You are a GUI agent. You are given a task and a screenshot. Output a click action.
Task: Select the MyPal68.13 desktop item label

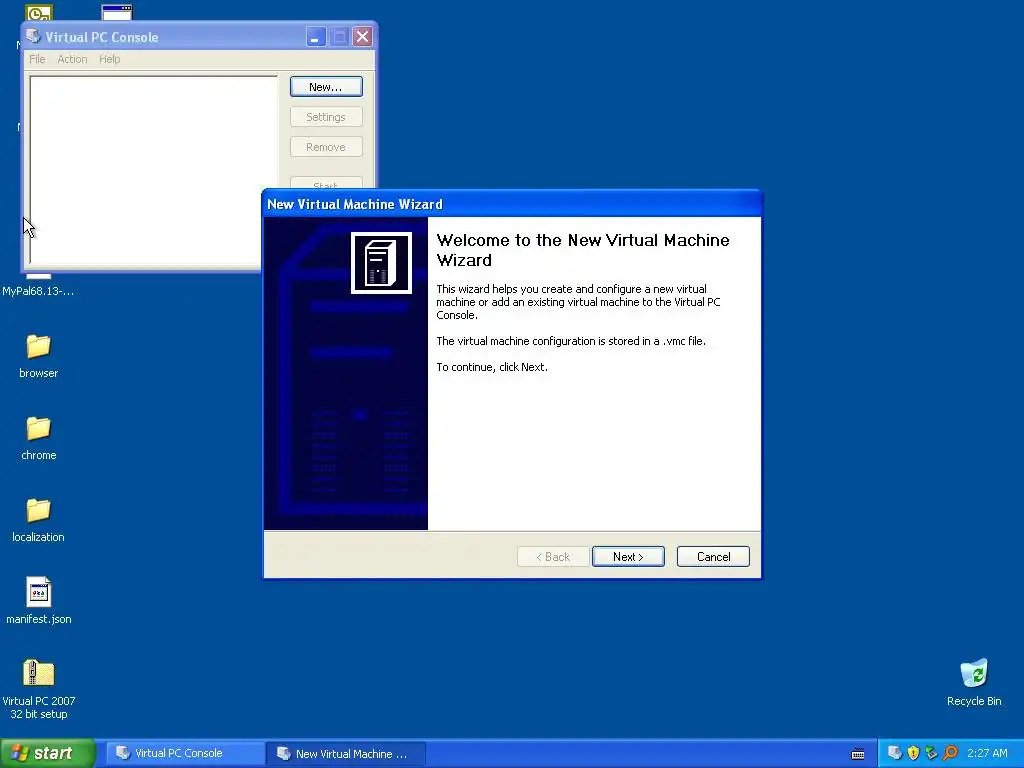(38, 291)
